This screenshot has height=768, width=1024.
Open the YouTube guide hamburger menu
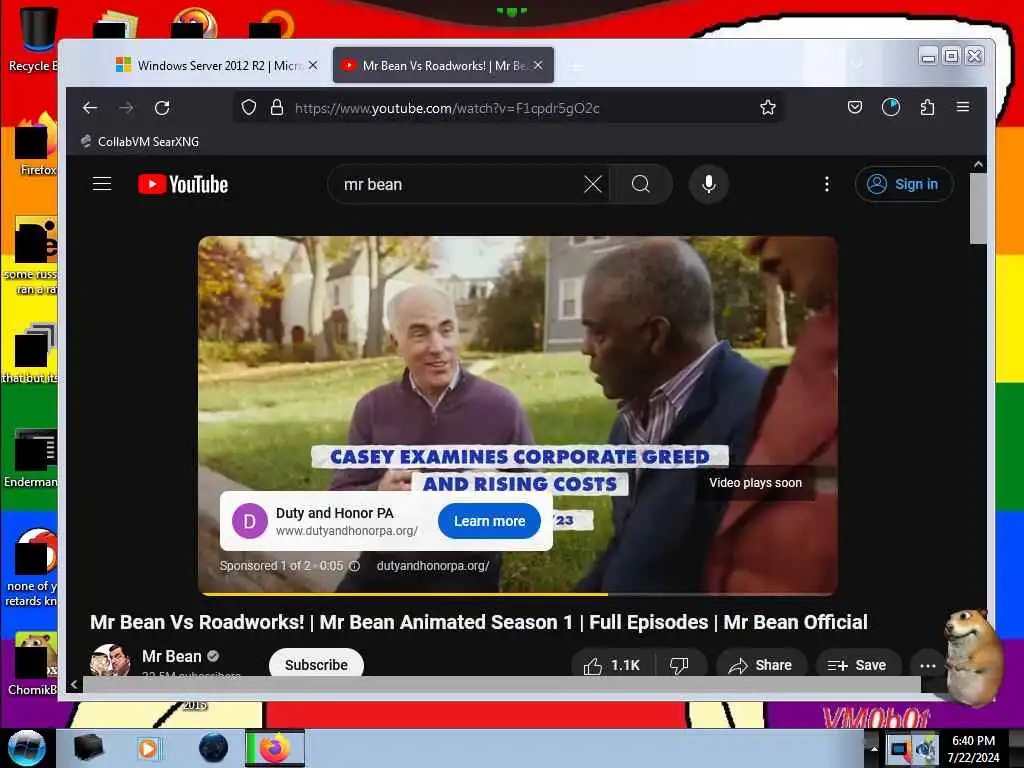[x=102, y=184]
